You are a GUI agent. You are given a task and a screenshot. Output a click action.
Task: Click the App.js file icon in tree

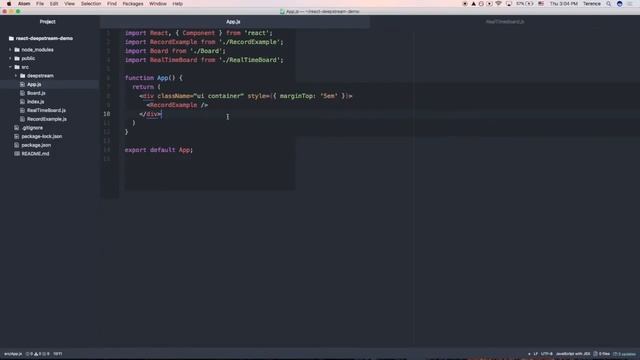22,84
